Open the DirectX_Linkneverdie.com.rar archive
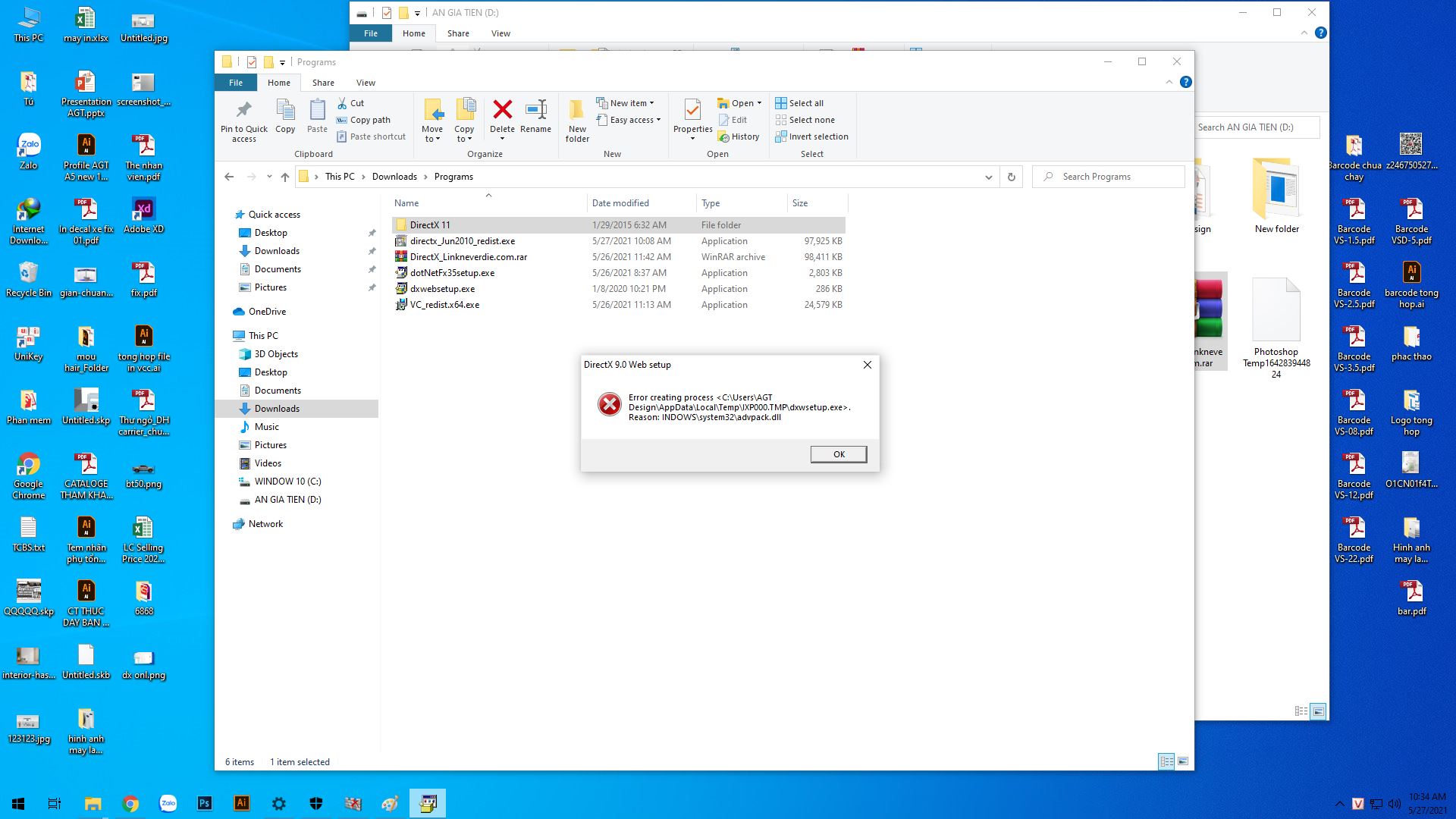Viewport: 1456px width, 819px height. (x=468, y=257)
